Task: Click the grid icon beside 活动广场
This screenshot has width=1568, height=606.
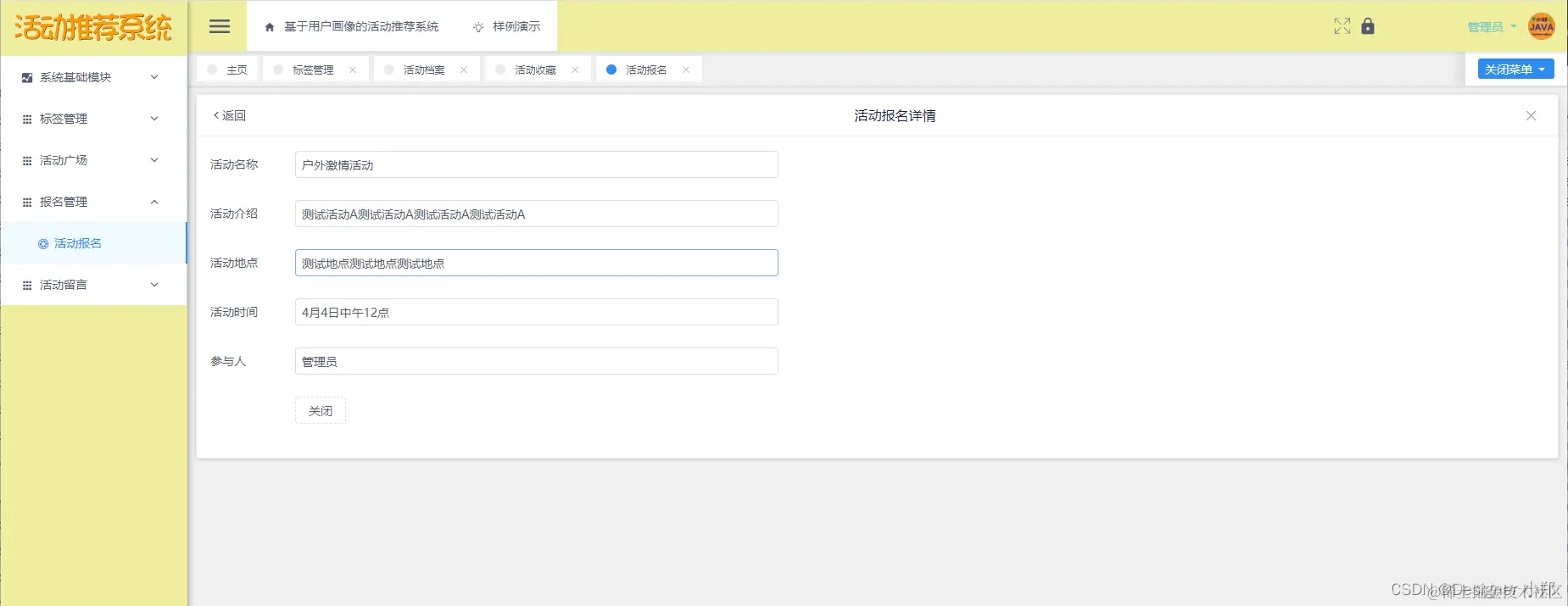Action: (27, 160)
